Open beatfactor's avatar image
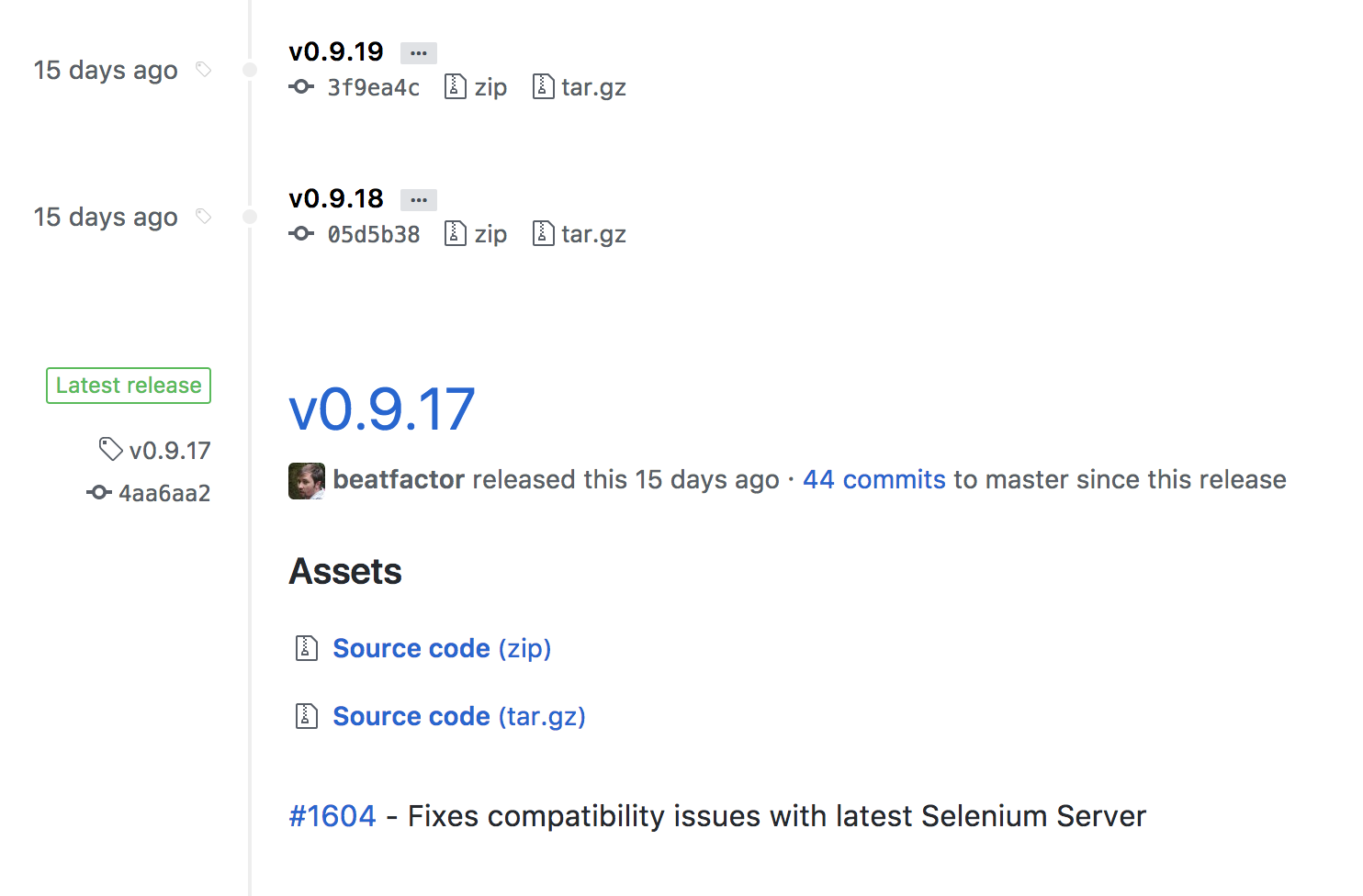 click(x=307, y=481)
